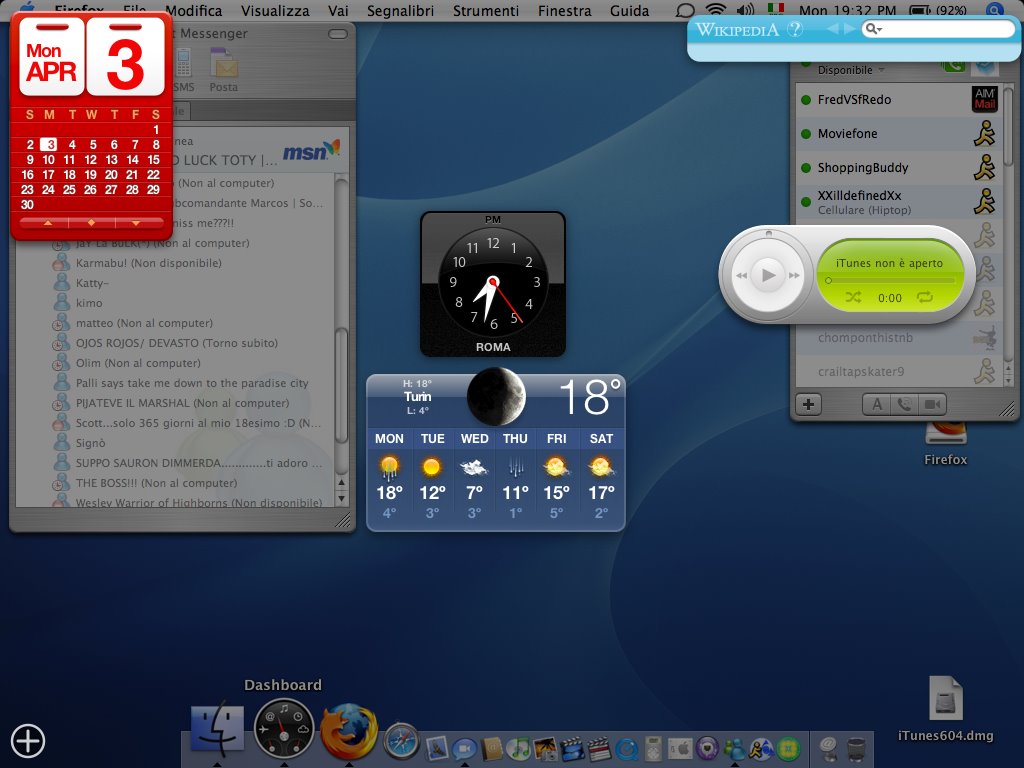Toggle shuffle in the iTunes widget

(x=853, y=298)
